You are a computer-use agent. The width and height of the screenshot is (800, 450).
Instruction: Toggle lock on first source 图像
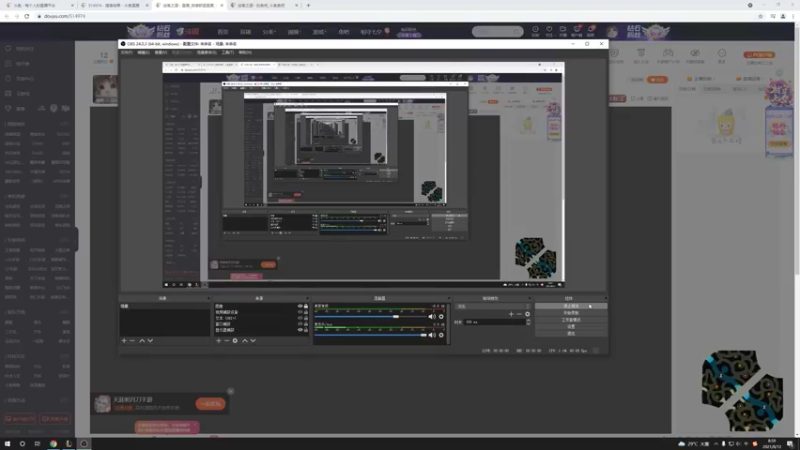[306, 306]
